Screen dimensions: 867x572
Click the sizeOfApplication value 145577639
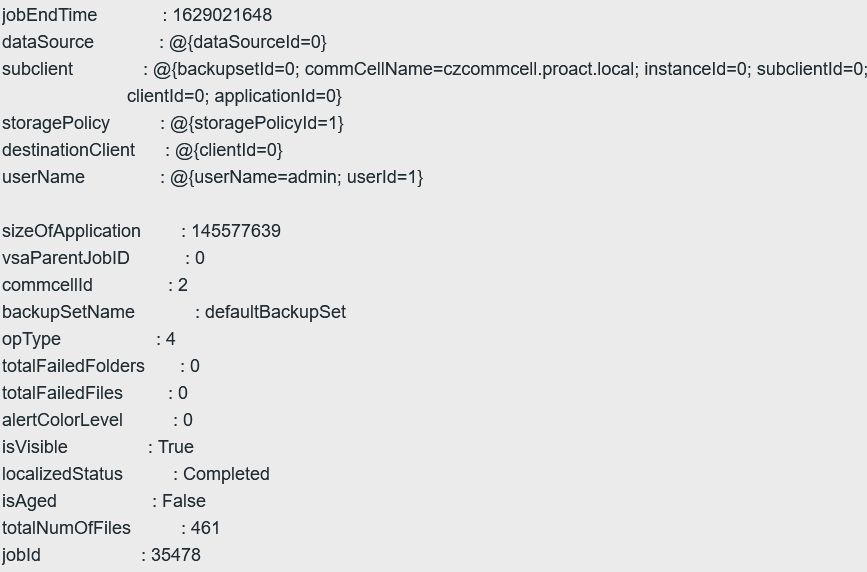point(236,231)
